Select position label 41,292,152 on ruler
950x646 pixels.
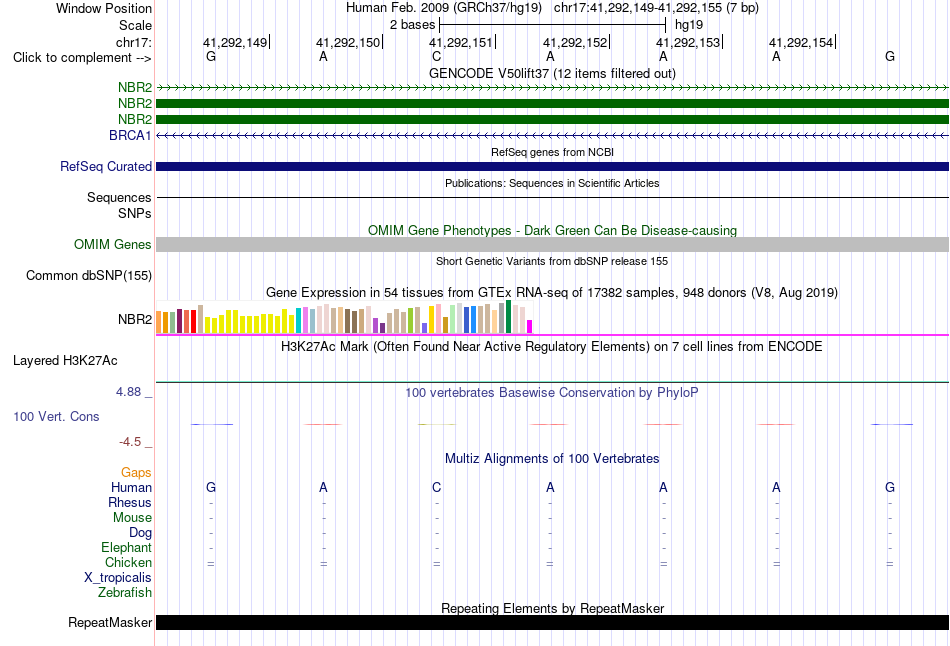[x=575, y=42]
